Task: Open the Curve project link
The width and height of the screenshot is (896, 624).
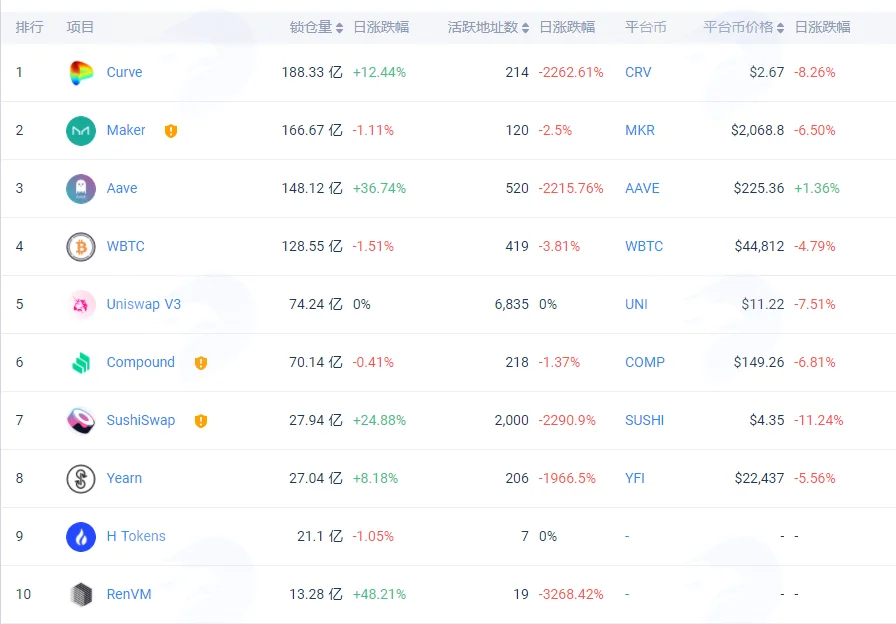Action: pos(125,73)
